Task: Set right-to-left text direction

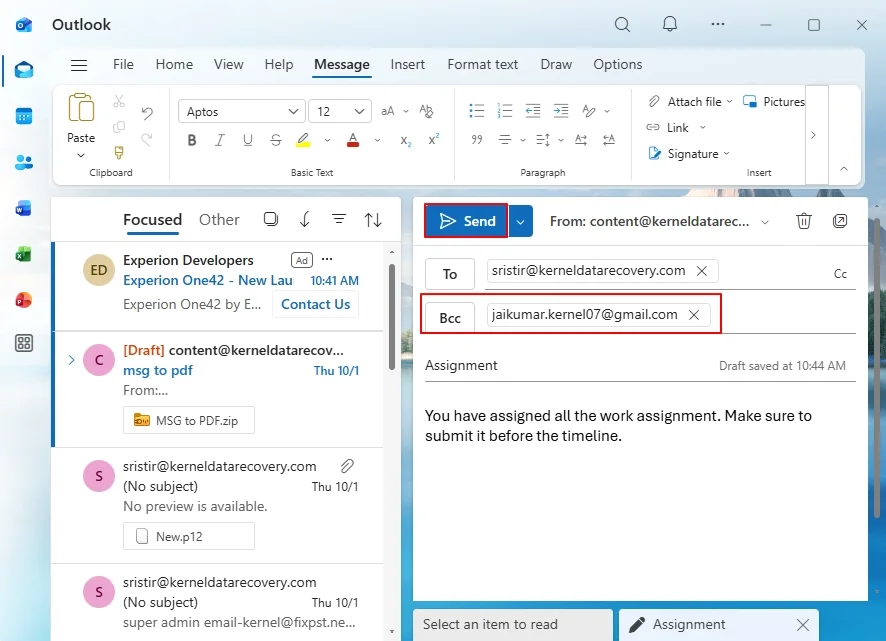Action: point(609,140)
